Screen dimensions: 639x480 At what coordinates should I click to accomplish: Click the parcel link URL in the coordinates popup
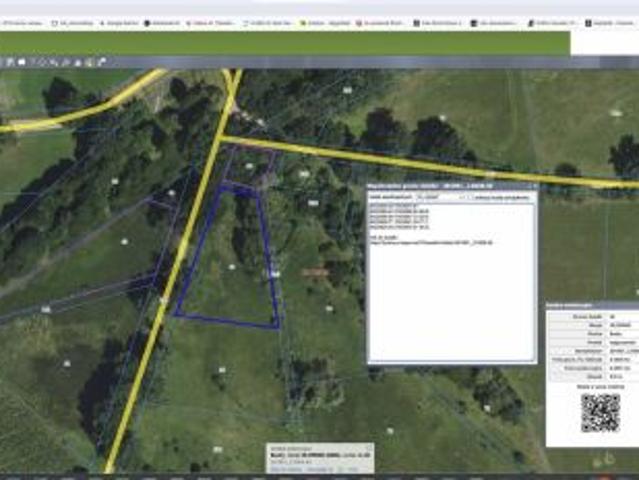(431, 243)
